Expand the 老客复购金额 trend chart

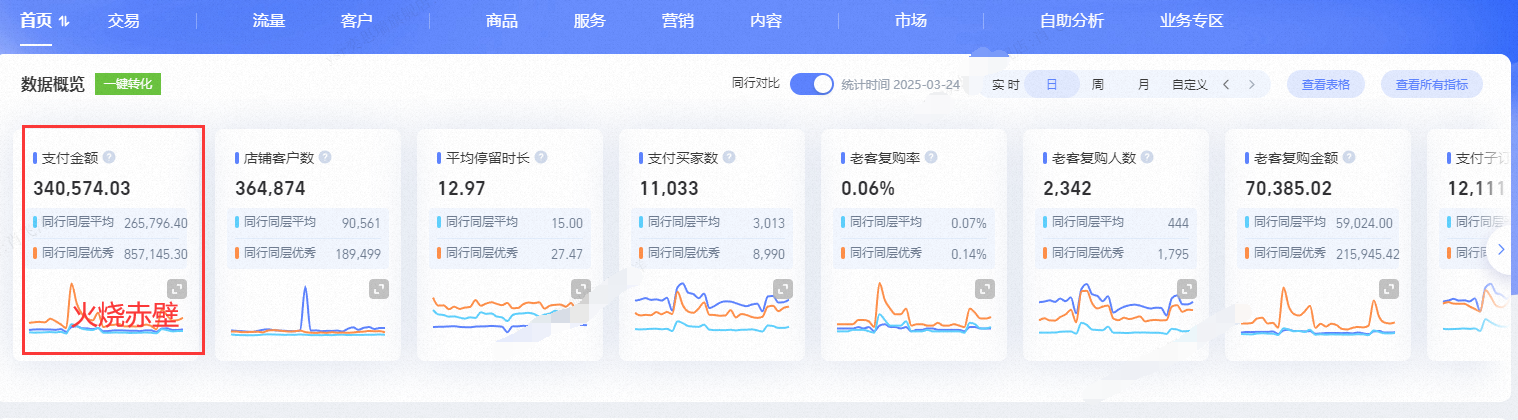tap(1389, 288)
